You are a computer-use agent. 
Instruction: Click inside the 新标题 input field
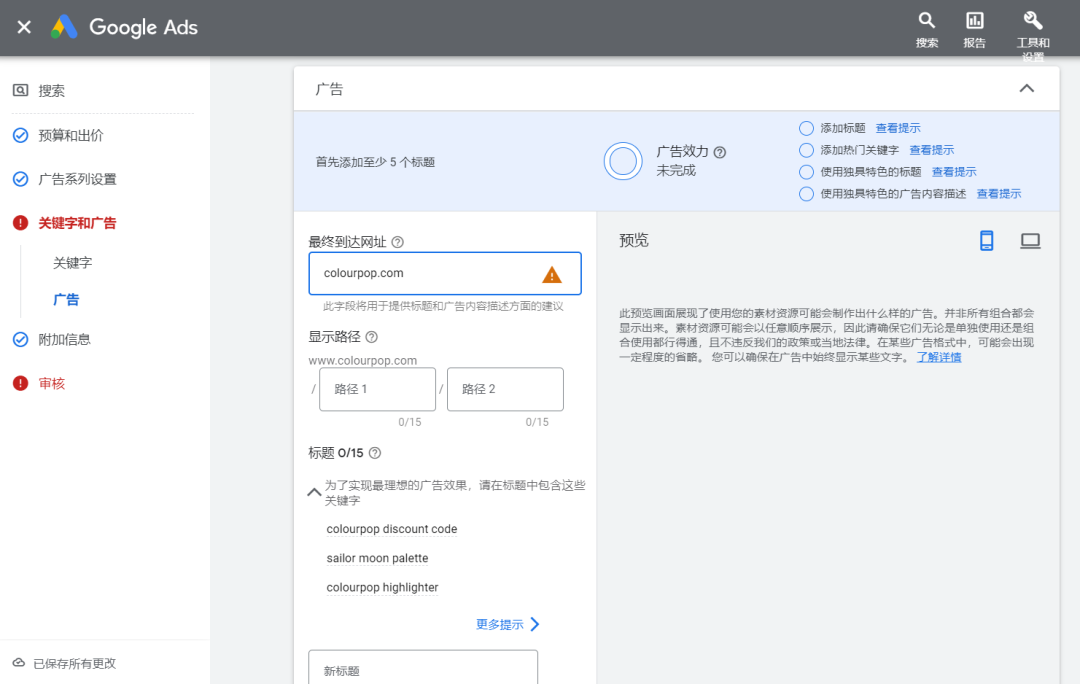(422, 668)
